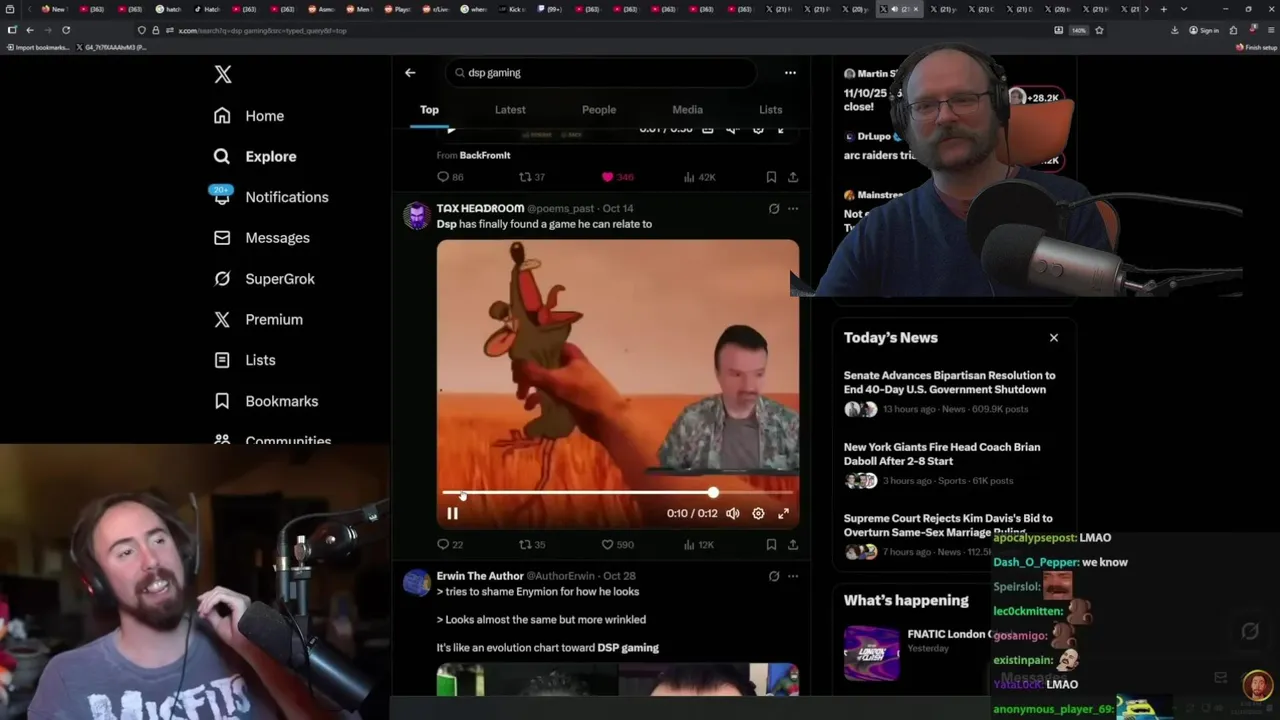Click Grok icon on Erwin's post
The height and width of the screenshot is (720, 1280).
774,576
